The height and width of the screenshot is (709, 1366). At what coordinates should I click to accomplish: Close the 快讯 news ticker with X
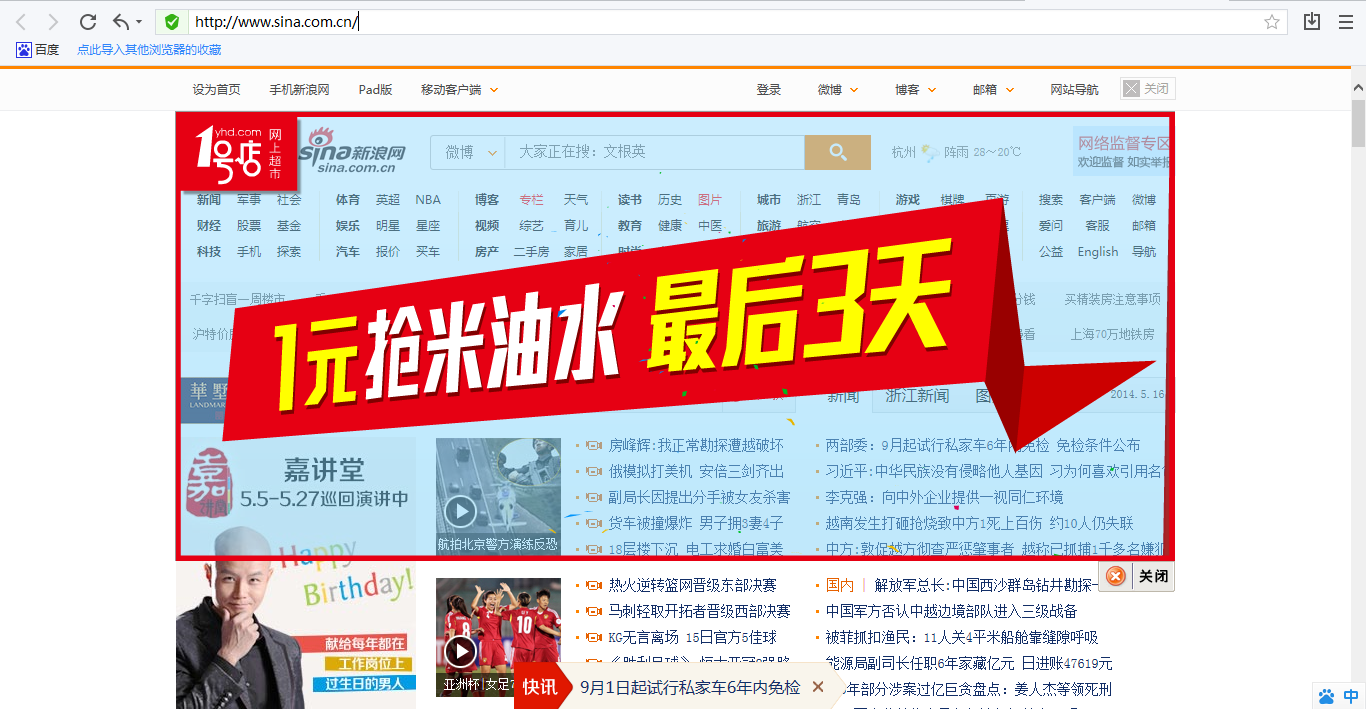click(x=818, y=687)
